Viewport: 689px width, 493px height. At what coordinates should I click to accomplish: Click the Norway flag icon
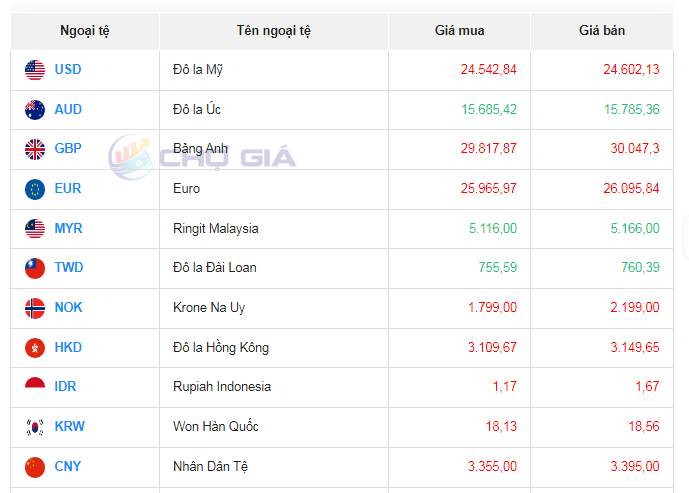click(35, 308)
